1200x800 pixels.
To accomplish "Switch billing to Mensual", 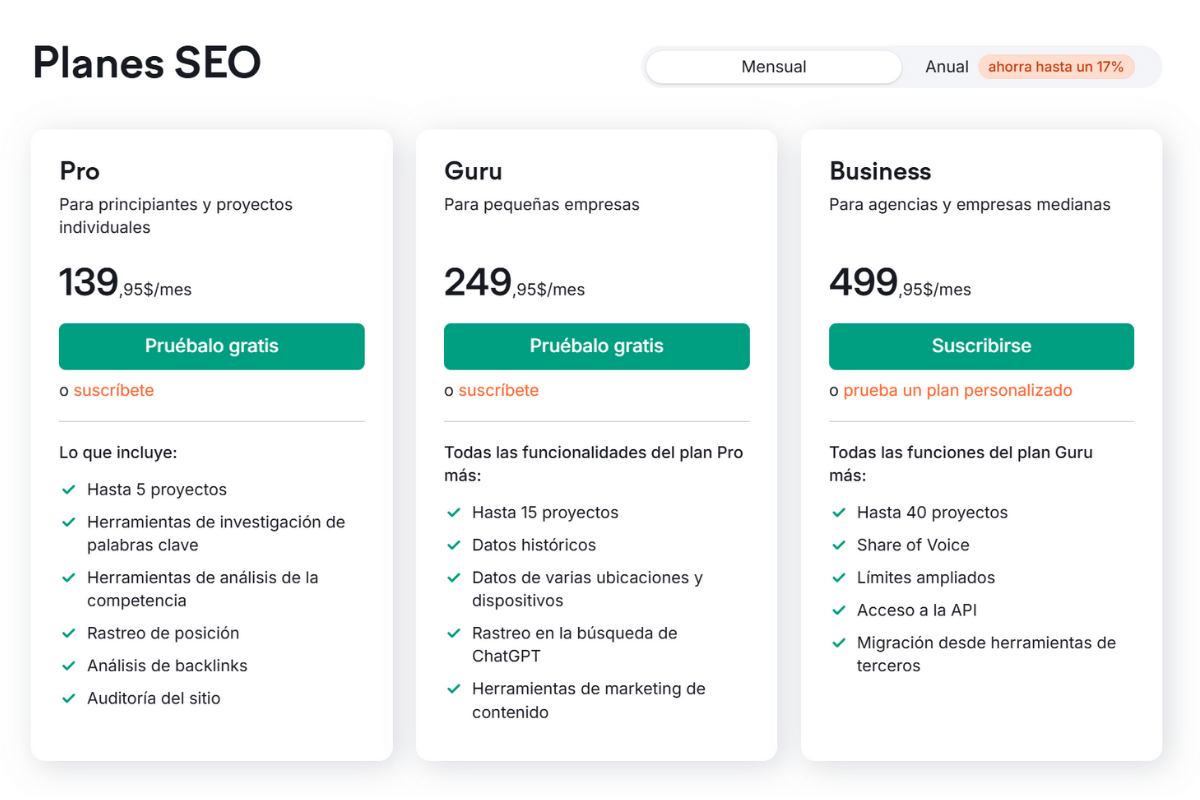I will (x=773, y=67).
